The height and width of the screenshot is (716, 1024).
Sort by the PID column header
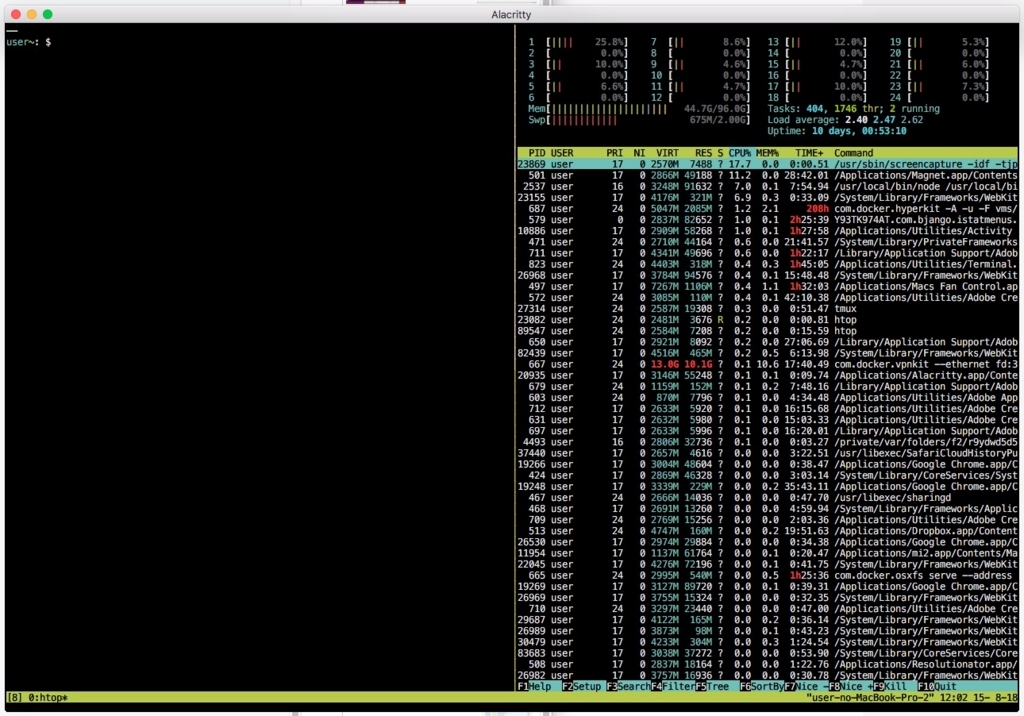click(537, 153)
